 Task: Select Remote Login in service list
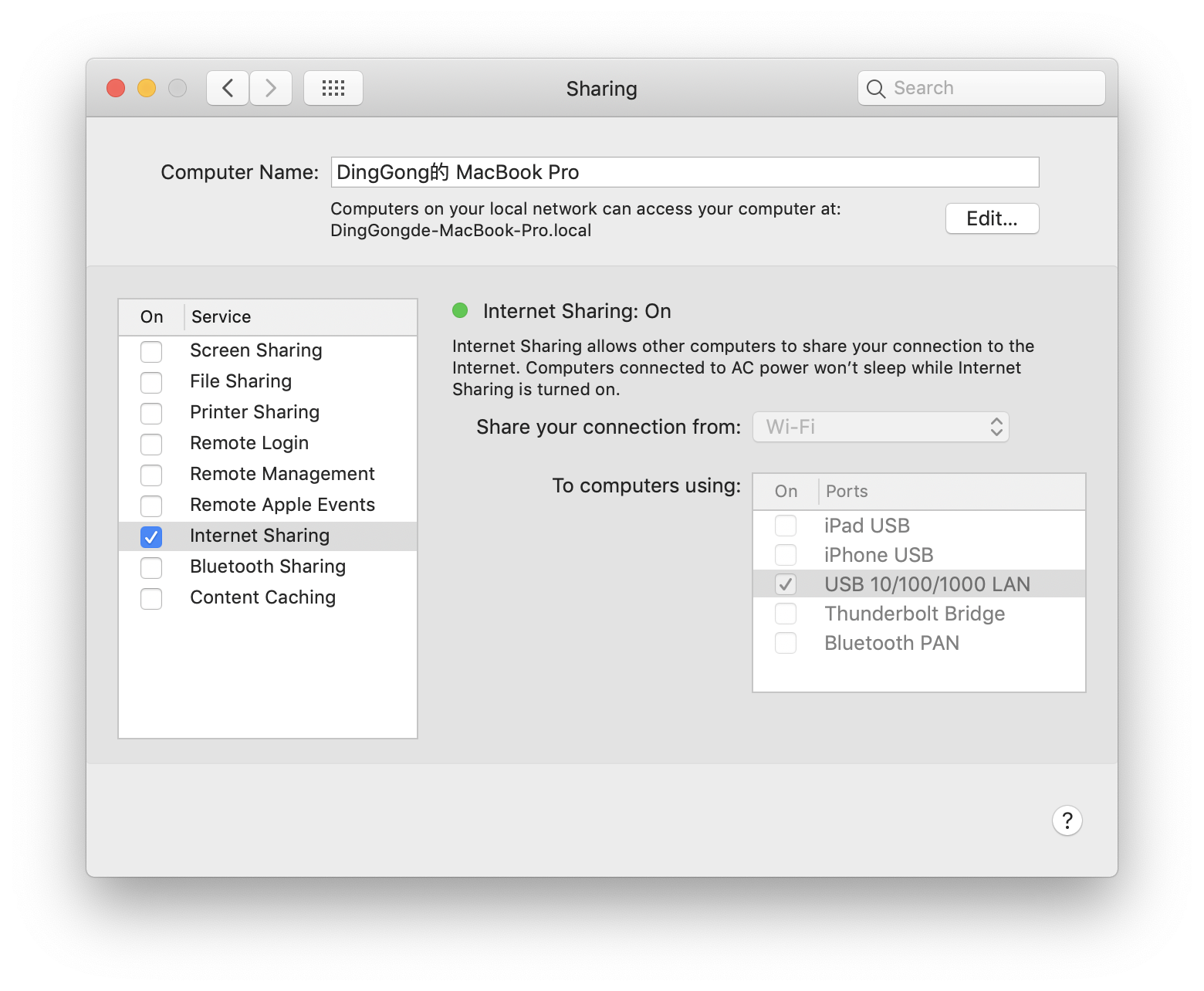(249, 443)
